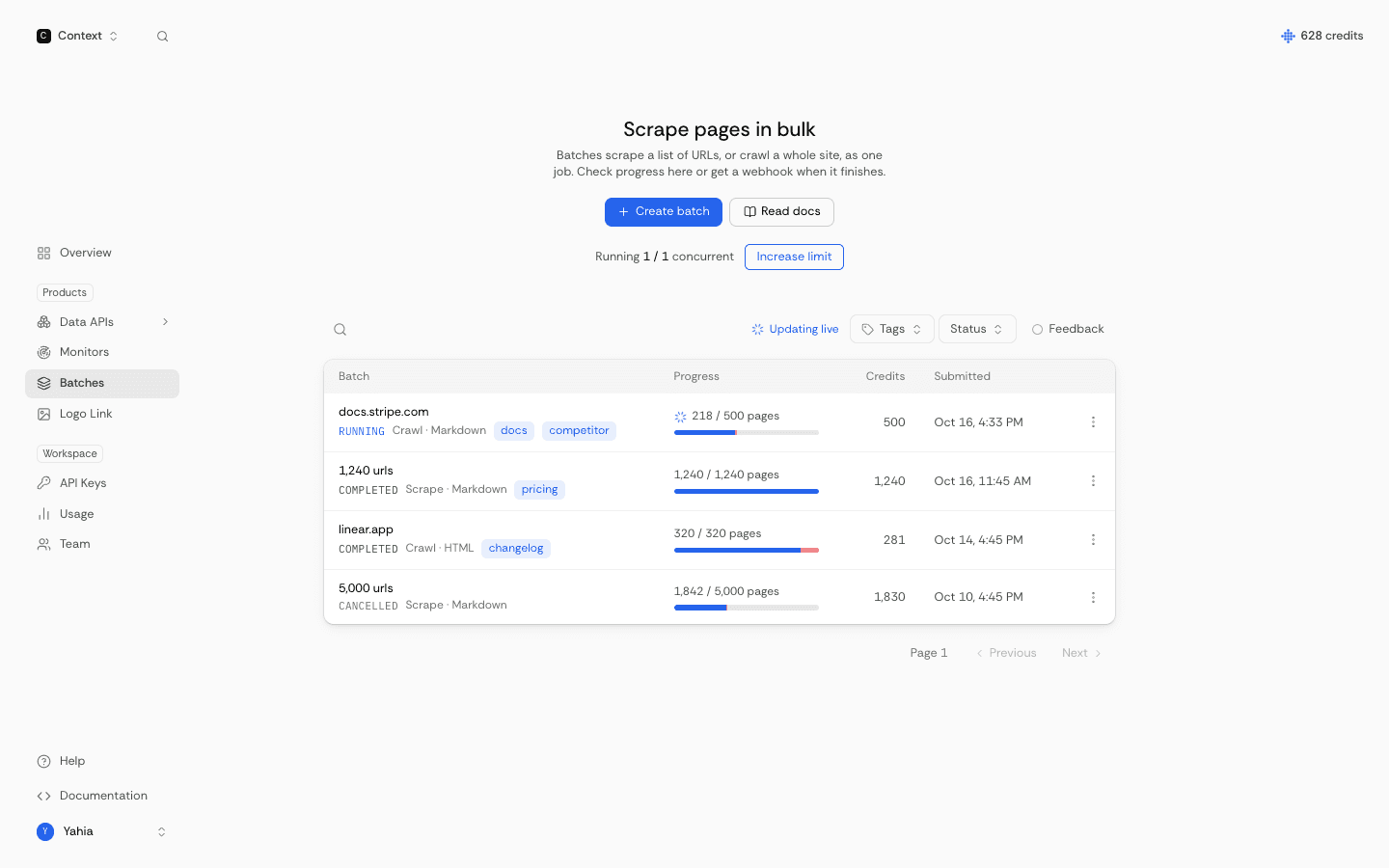Click the credits icon beside 628 credits
1389x868 pixels.
1288,36
